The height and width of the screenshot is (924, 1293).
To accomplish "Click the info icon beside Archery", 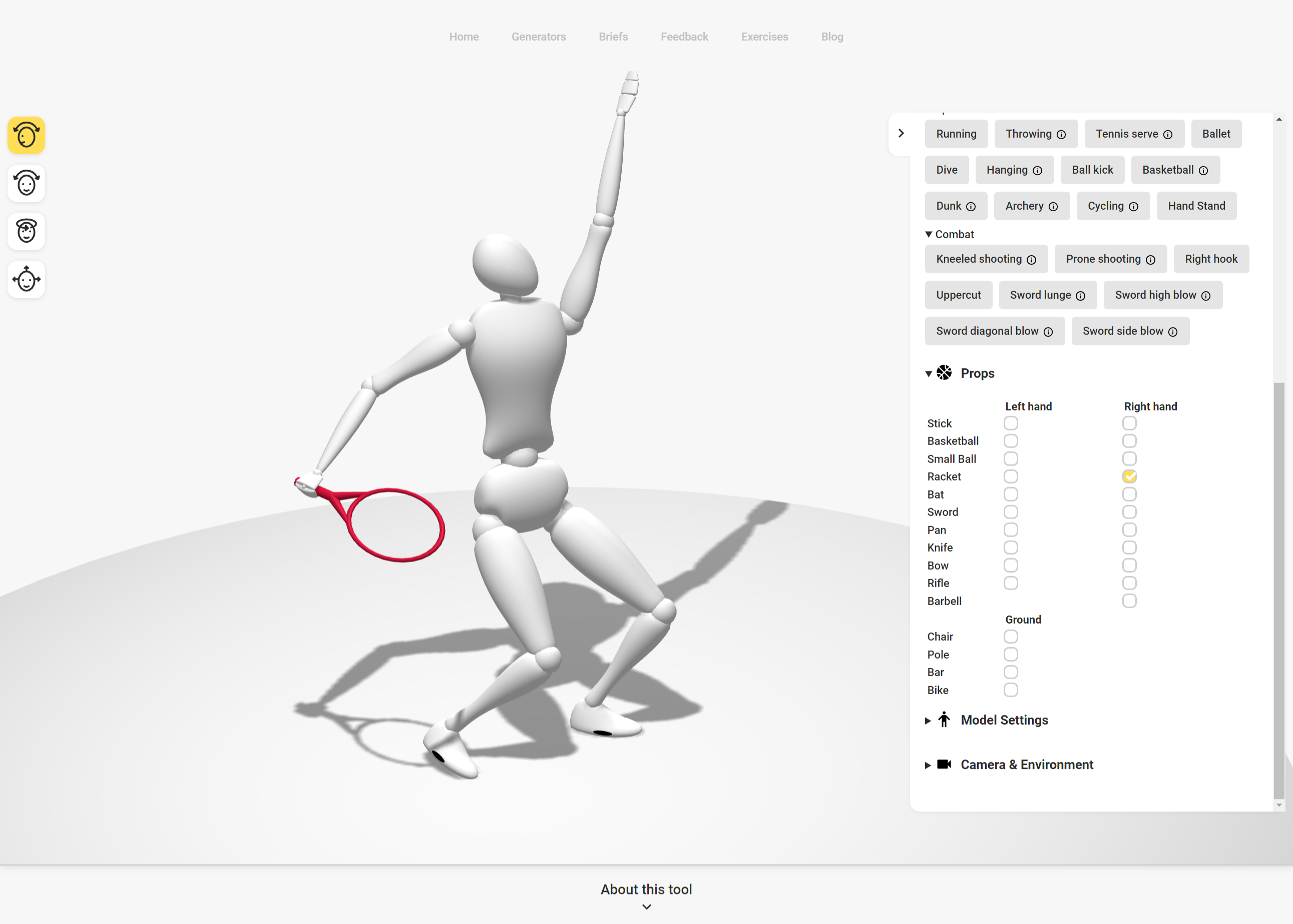I will pyautogui.click(x=1054, y=207).
